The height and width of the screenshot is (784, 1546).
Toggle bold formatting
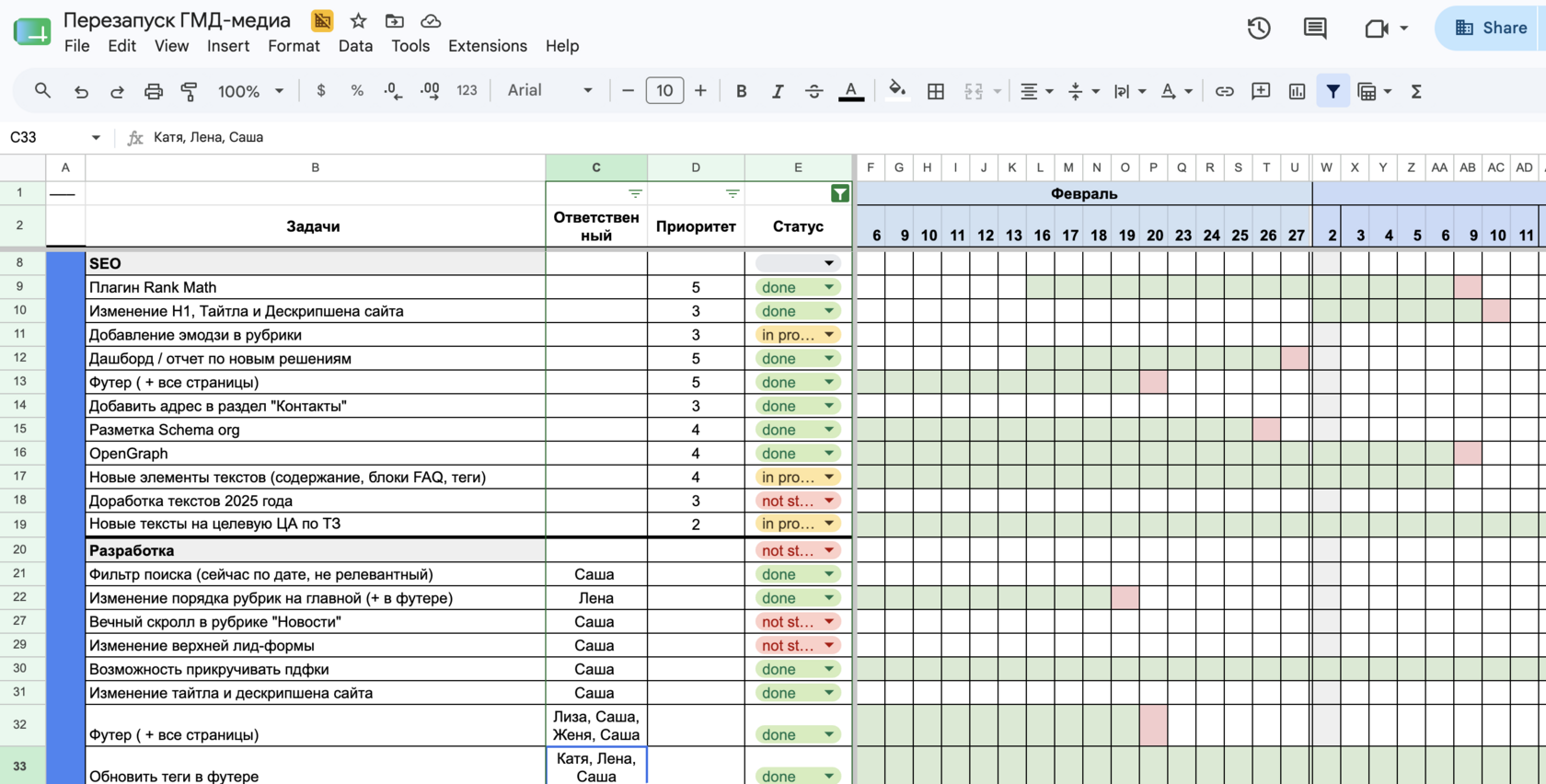tap(741, 91)
